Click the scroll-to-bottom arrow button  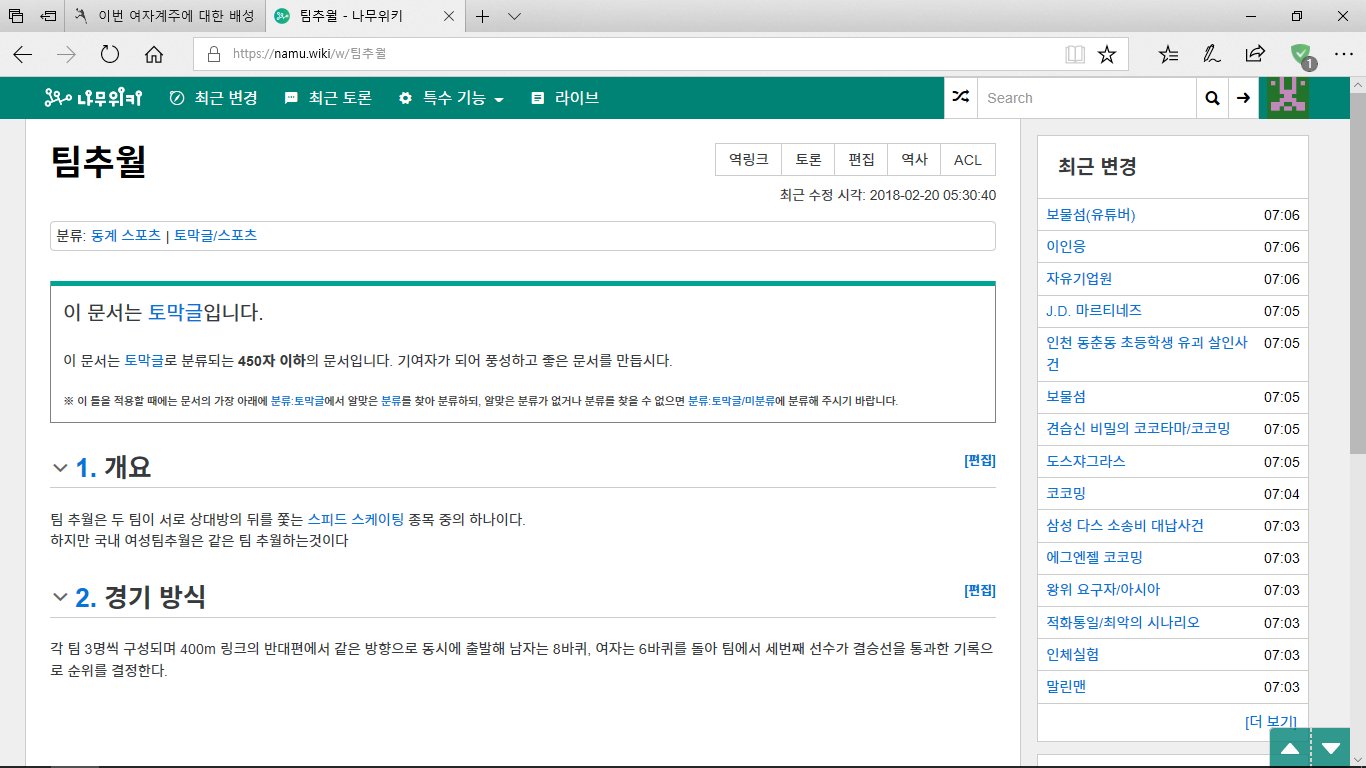(1331, 748)
